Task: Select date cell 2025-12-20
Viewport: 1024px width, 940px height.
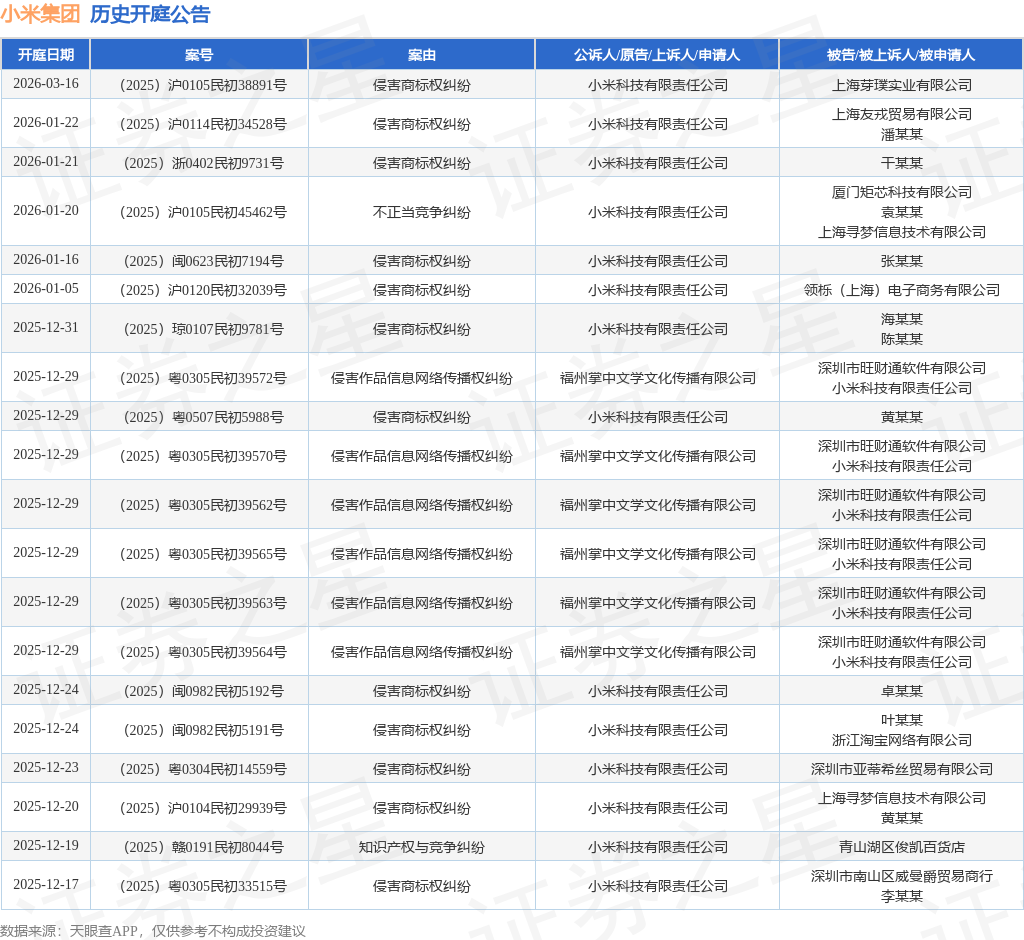Action: pos(46,807)
